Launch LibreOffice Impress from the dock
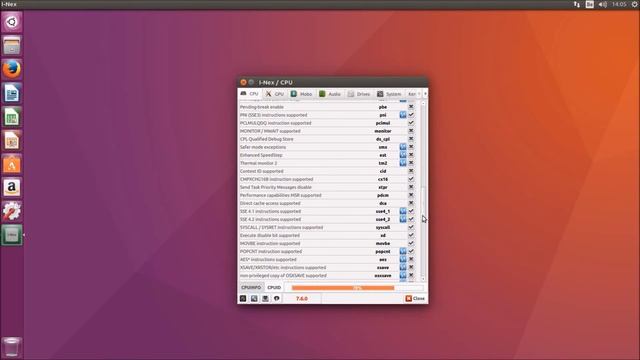This screenshot has width=640, height=360. pos(12,140)
